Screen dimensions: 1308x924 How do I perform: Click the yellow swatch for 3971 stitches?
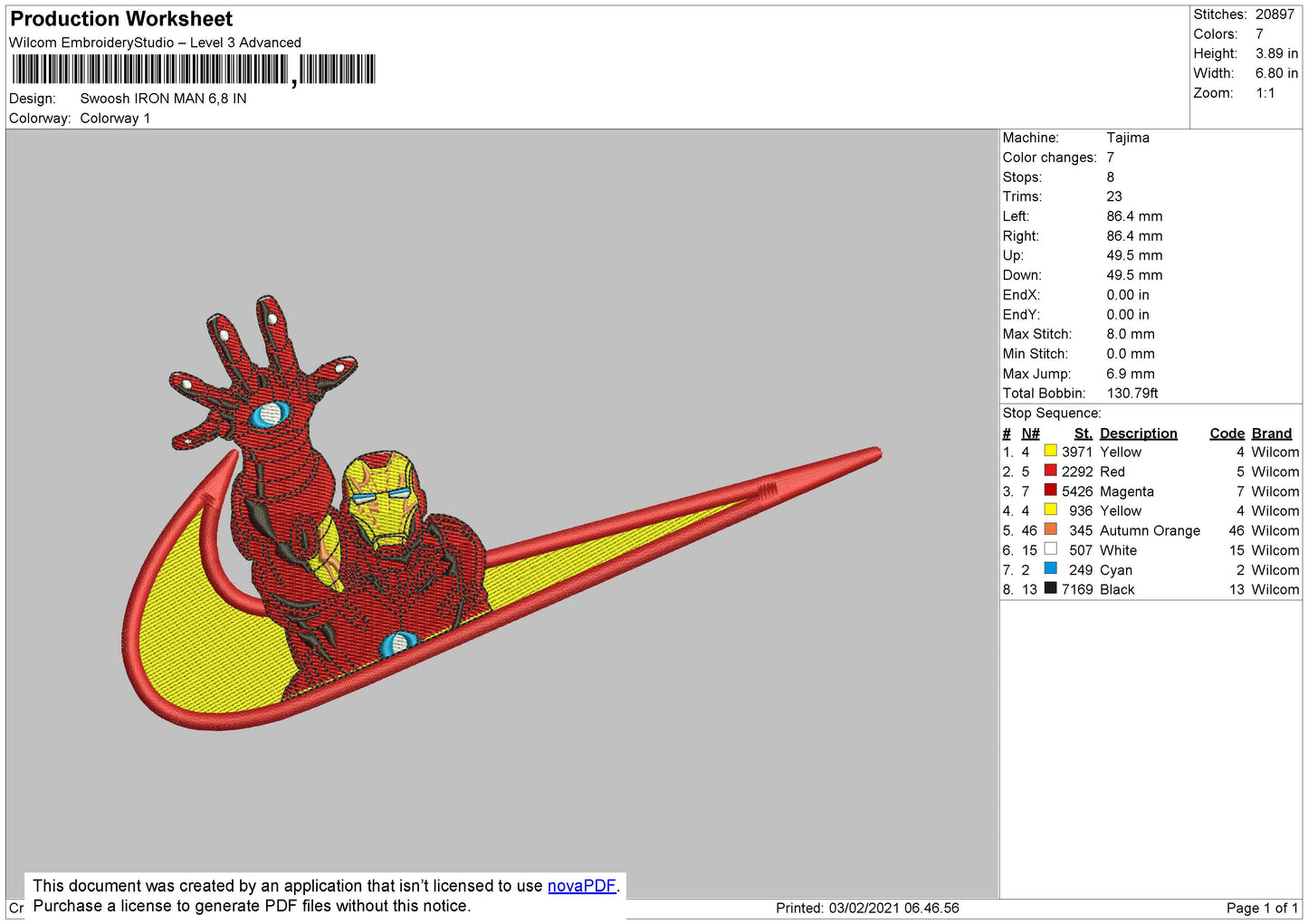(1050, 451)
